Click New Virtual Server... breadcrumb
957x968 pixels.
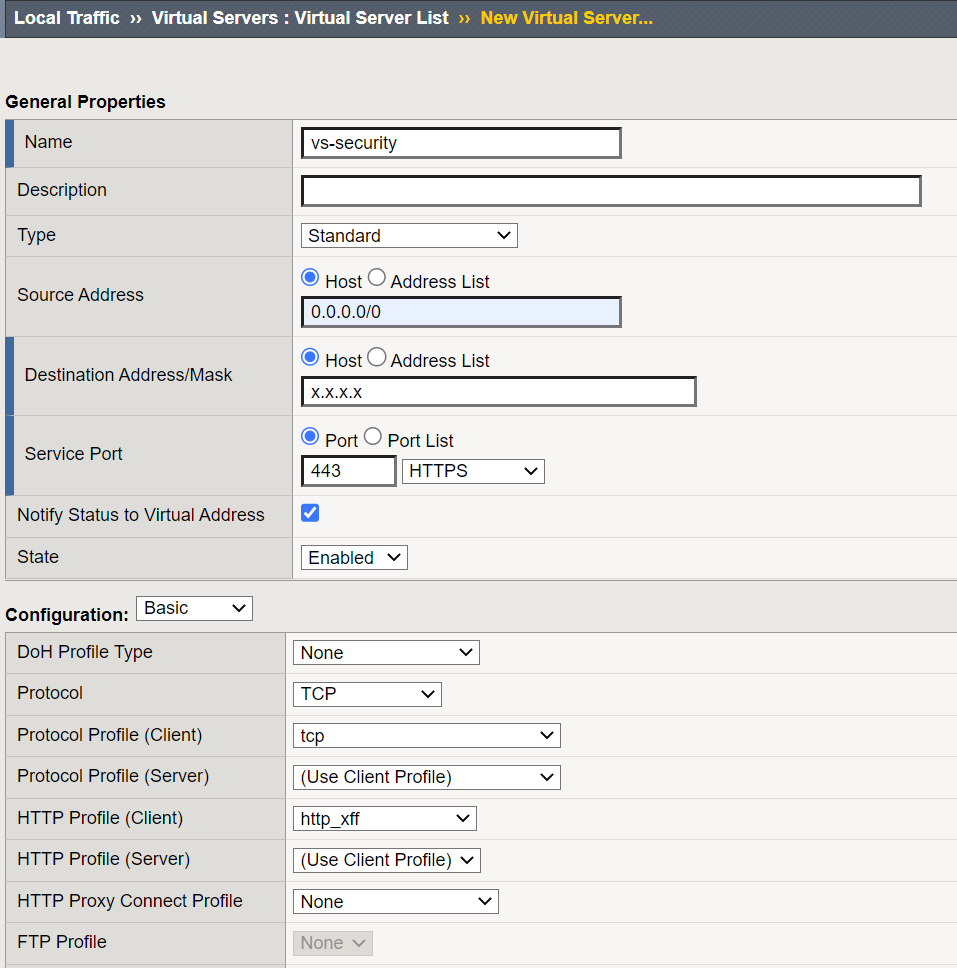(x=566, y=18)
